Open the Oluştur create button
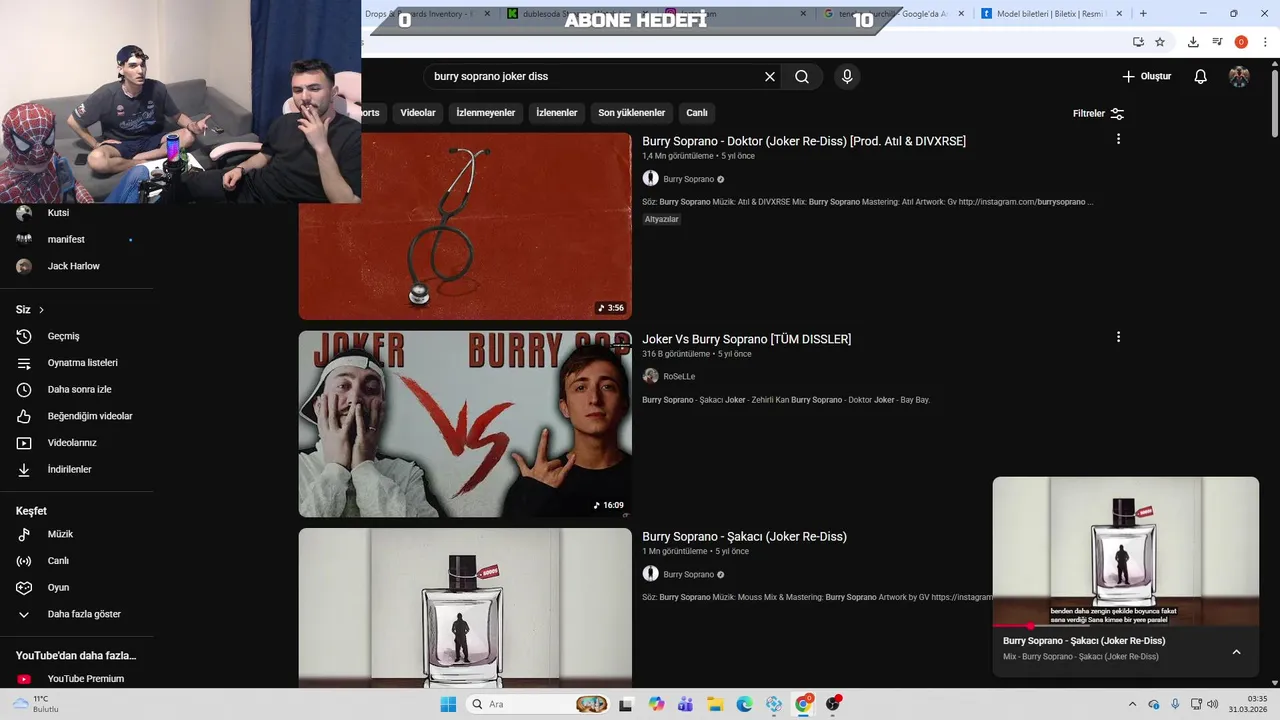The width and height of the screenshot is (1280, 720). [1146, 77]
